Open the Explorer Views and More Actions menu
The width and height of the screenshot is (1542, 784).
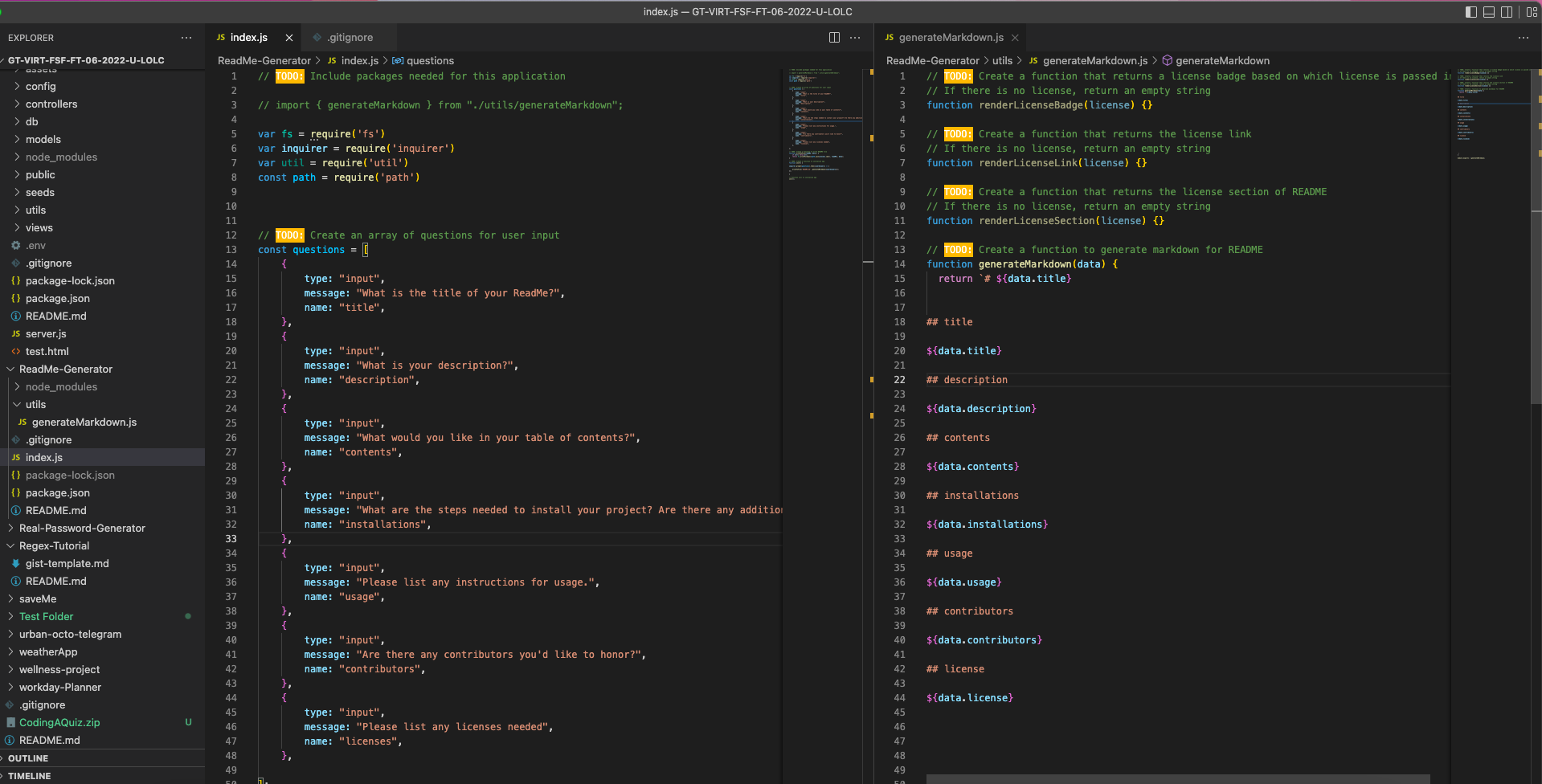click(x=186, y=37)
